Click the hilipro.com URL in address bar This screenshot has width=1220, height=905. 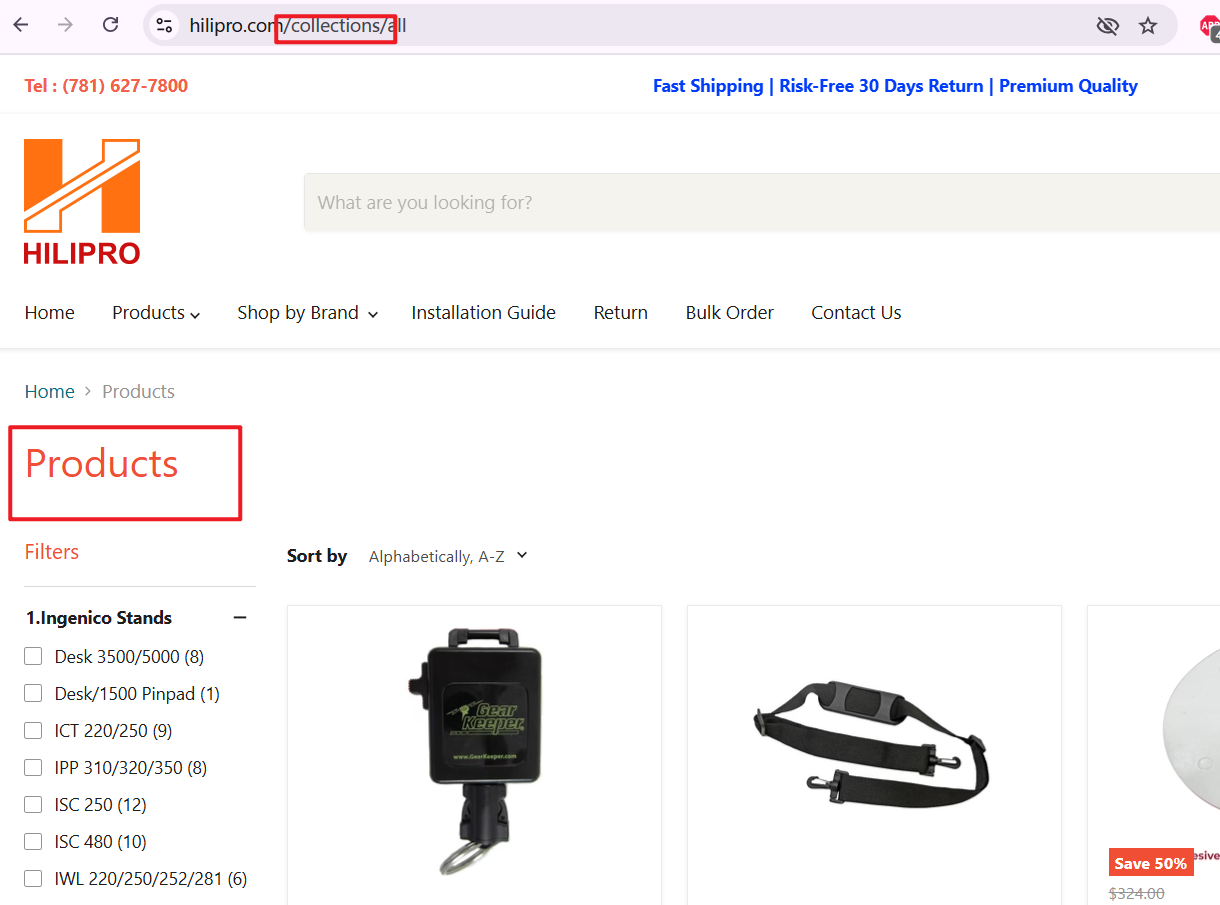pos(298,26)
